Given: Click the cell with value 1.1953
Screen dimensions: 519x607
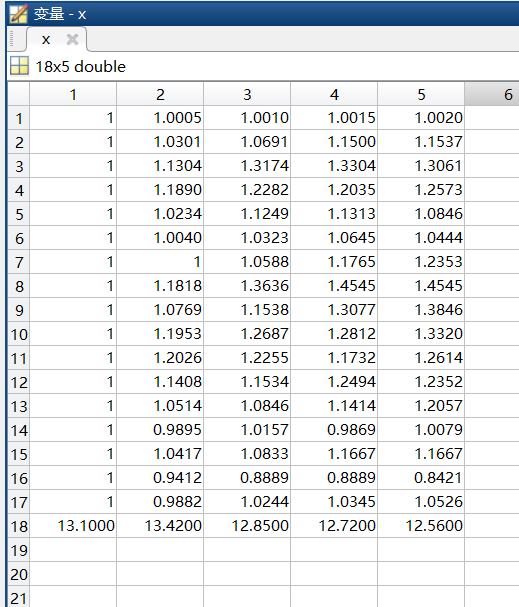Looking at the screenshot, I should [160, 334].
